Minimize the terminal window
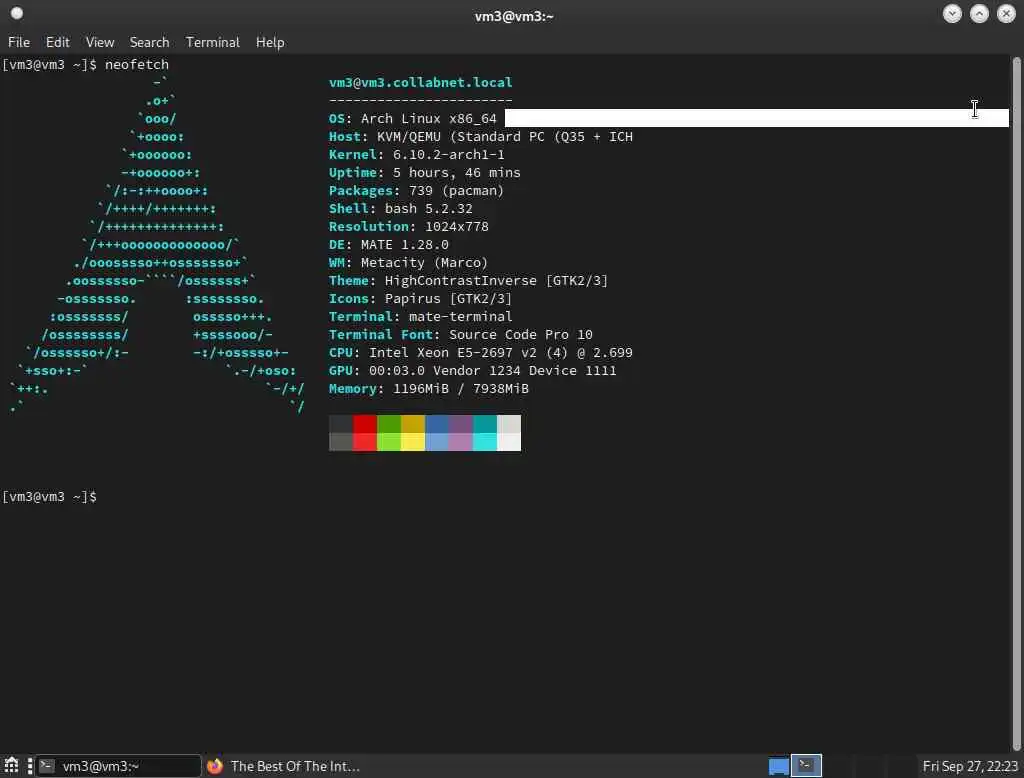The width and height of the screenshot is (1024, 778). [952, 14]
